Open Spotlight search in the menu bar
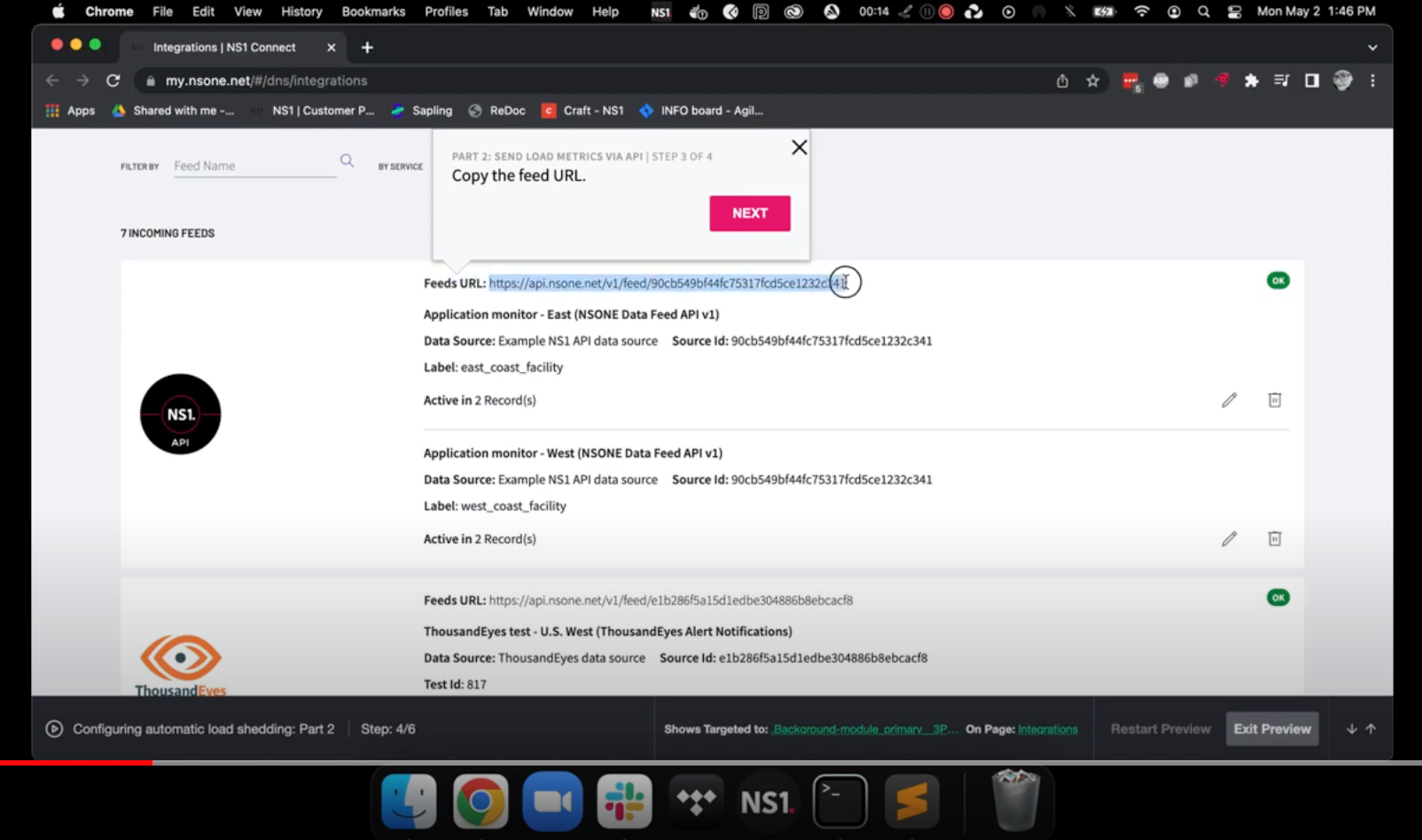The width and height of the screenshot is (1422, 840). 1203,12
